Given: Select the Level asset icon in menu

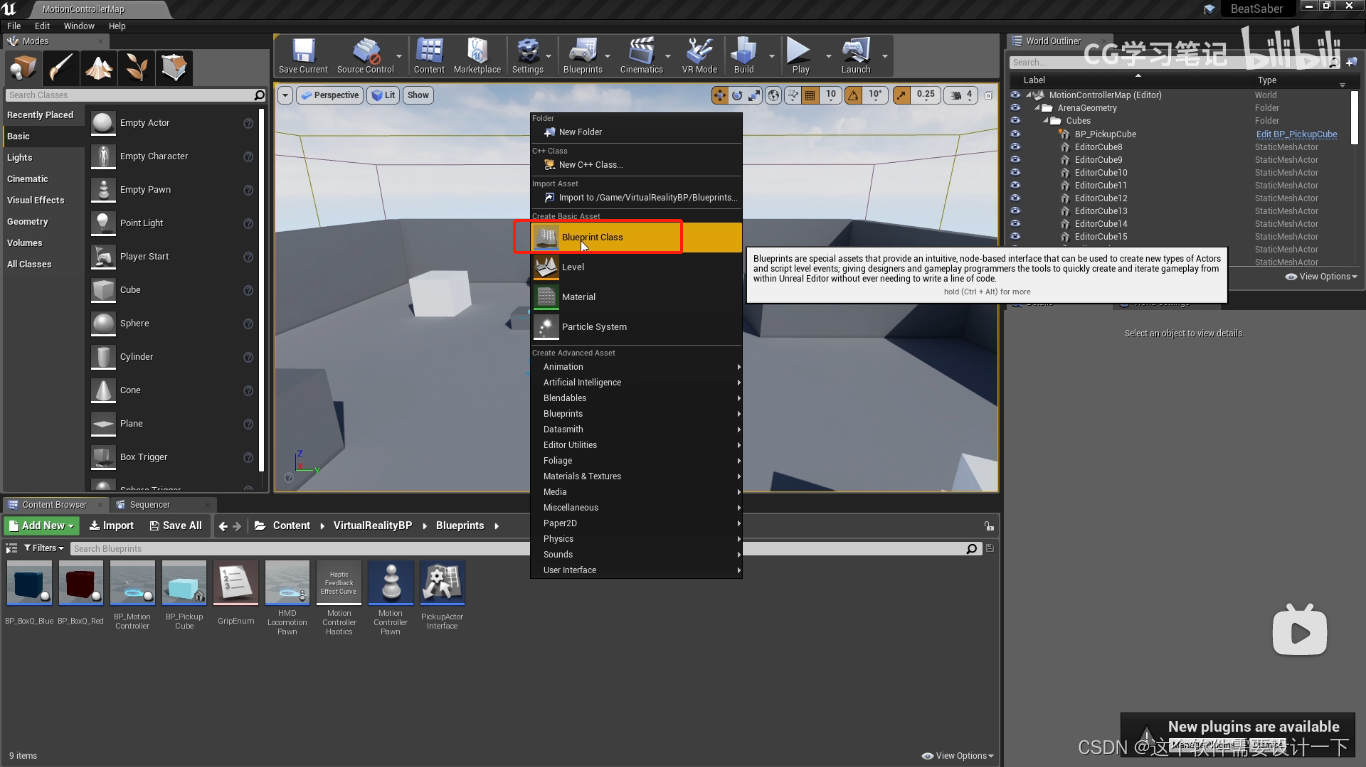Looking at the screenshot, I should 546,267.
